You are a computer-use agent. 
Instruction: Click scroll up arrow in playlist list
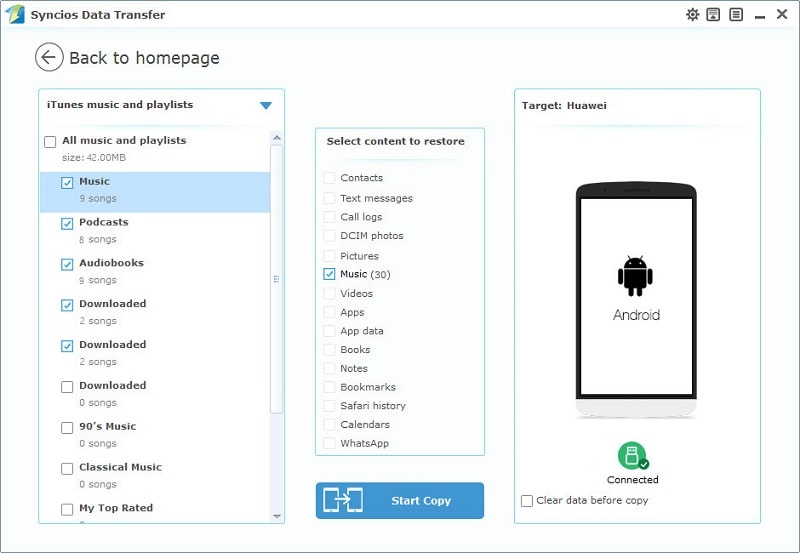(277, 138)
